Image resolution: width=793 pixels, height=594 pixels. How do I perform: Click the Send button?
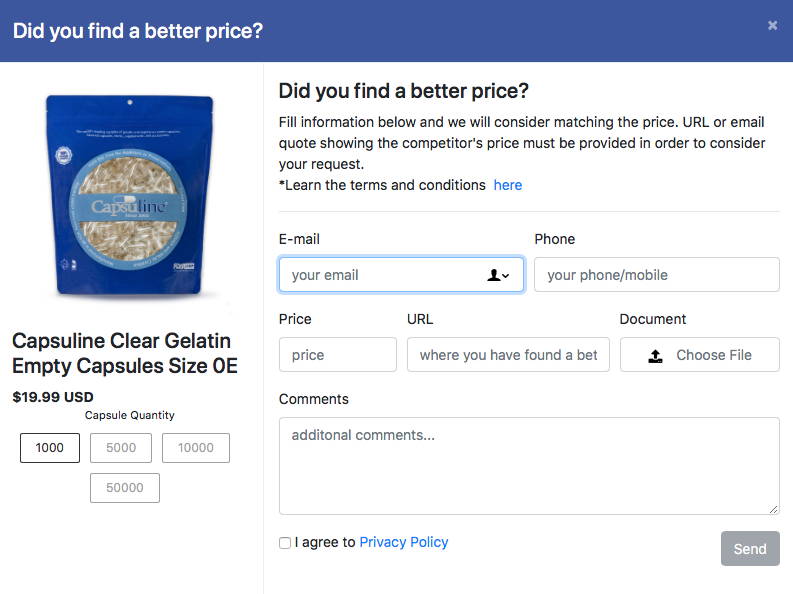(x=750, y=549)
